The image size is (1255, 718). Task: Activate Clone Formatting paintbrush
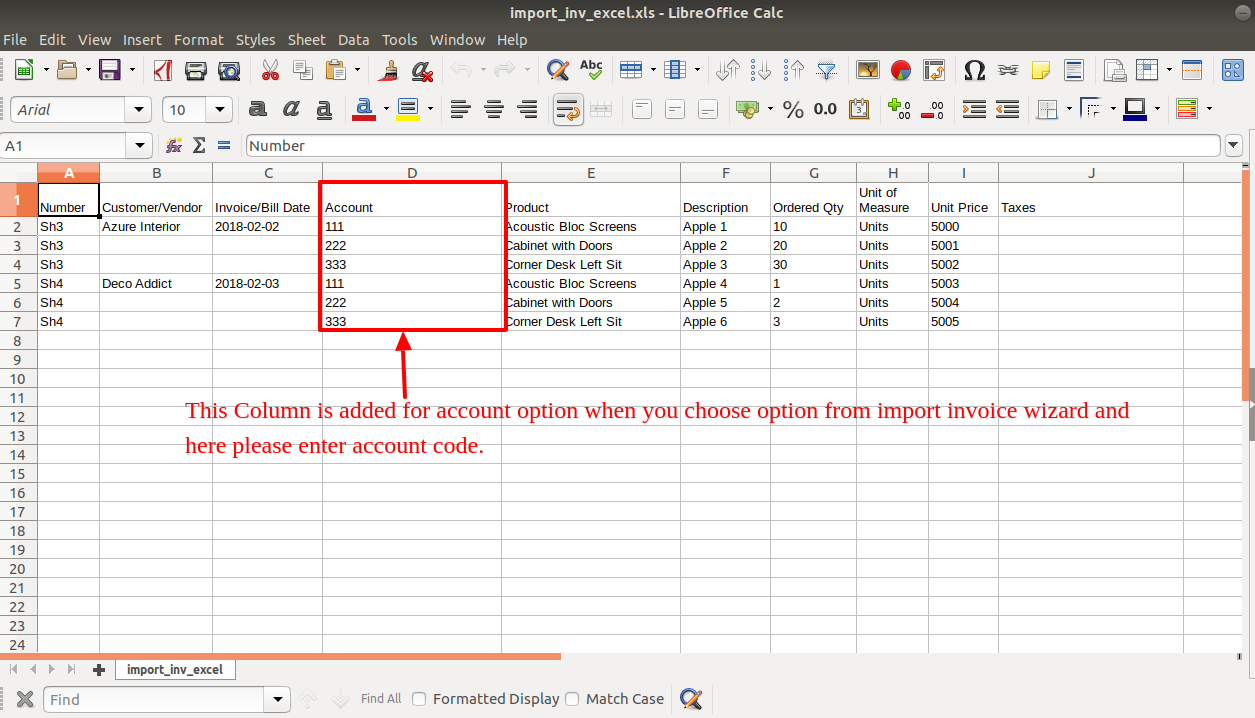click(389, 70)
